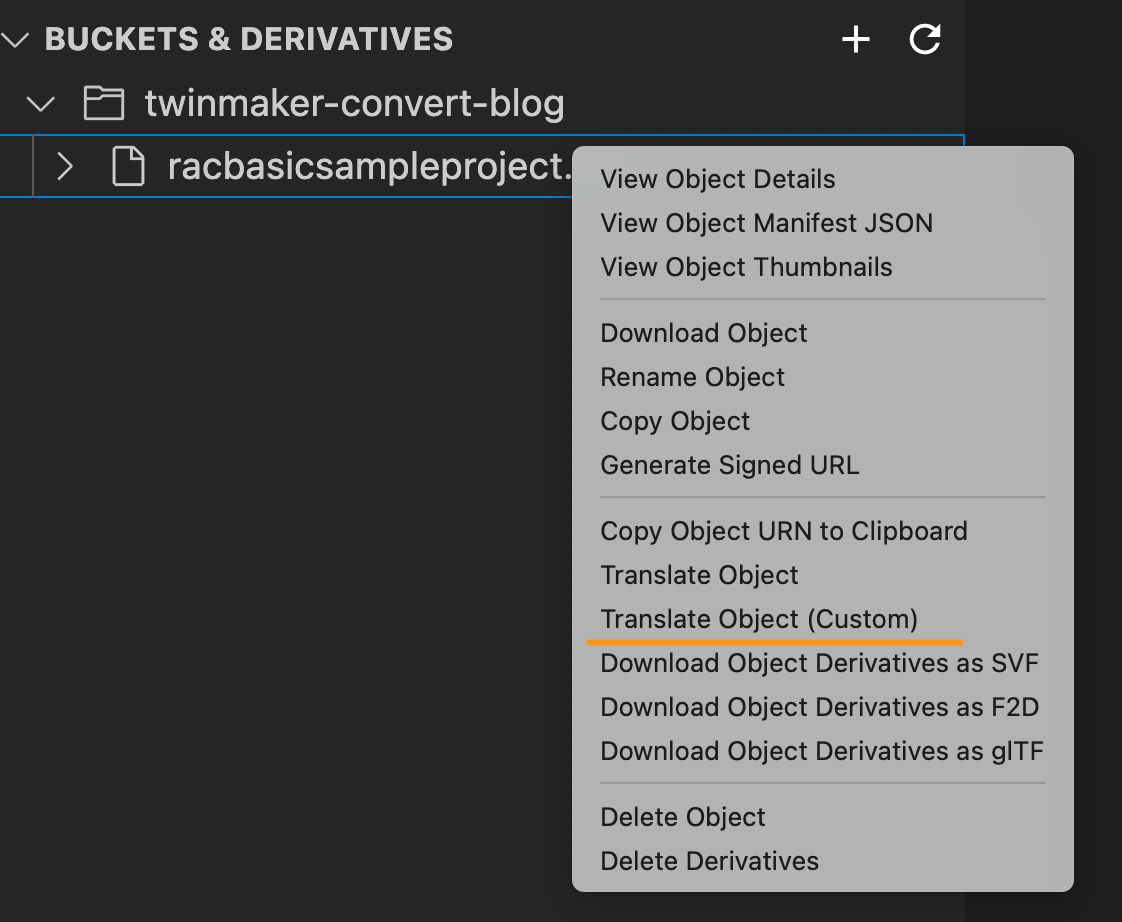Select View Object Manifest JSON
The height and width of the screenshot is (922, 1122).
(766, 223)
